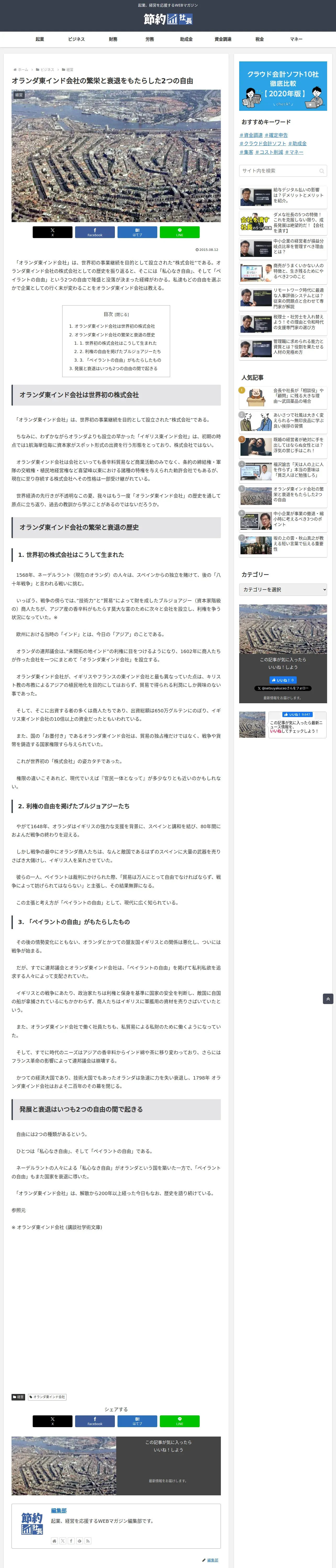Click the scroll-to-top arrow button

pos(328,999)
